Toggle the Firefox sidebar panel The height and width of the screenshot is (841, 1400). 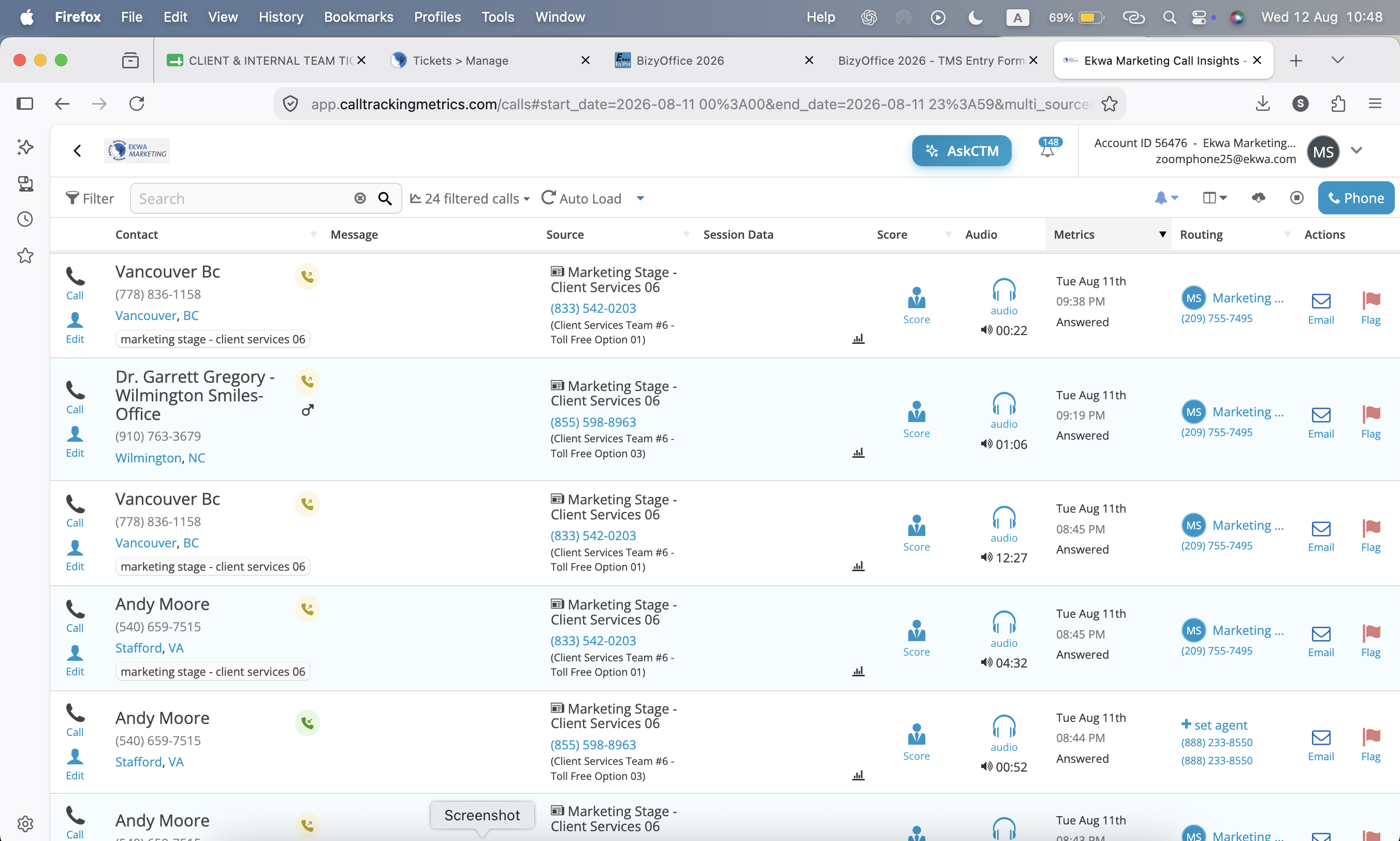coord(25,103)
